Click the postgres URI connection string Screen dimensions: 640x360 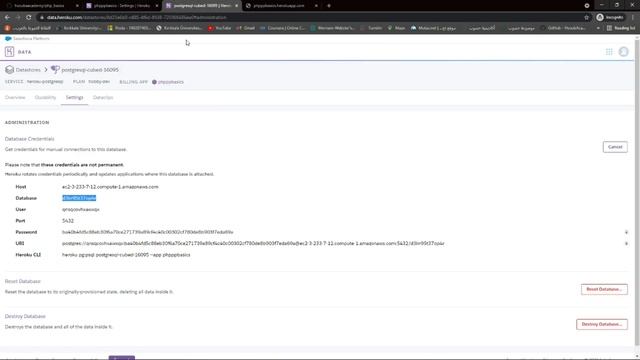click(x=253, y=244)
